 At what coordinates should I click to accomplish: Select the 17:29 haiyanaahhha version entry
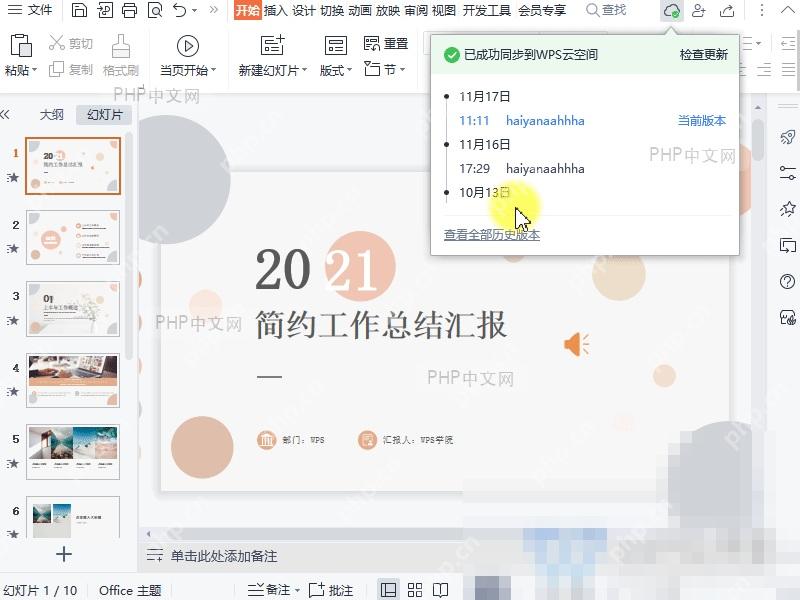pyautogui.click(x=521, y=169)
